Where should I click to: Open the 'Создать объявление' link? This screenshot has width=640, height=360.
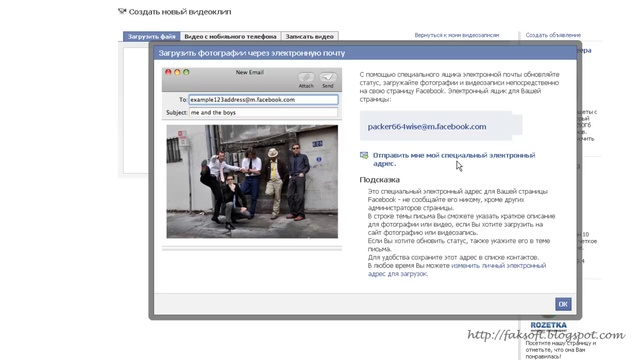(553, 35)
